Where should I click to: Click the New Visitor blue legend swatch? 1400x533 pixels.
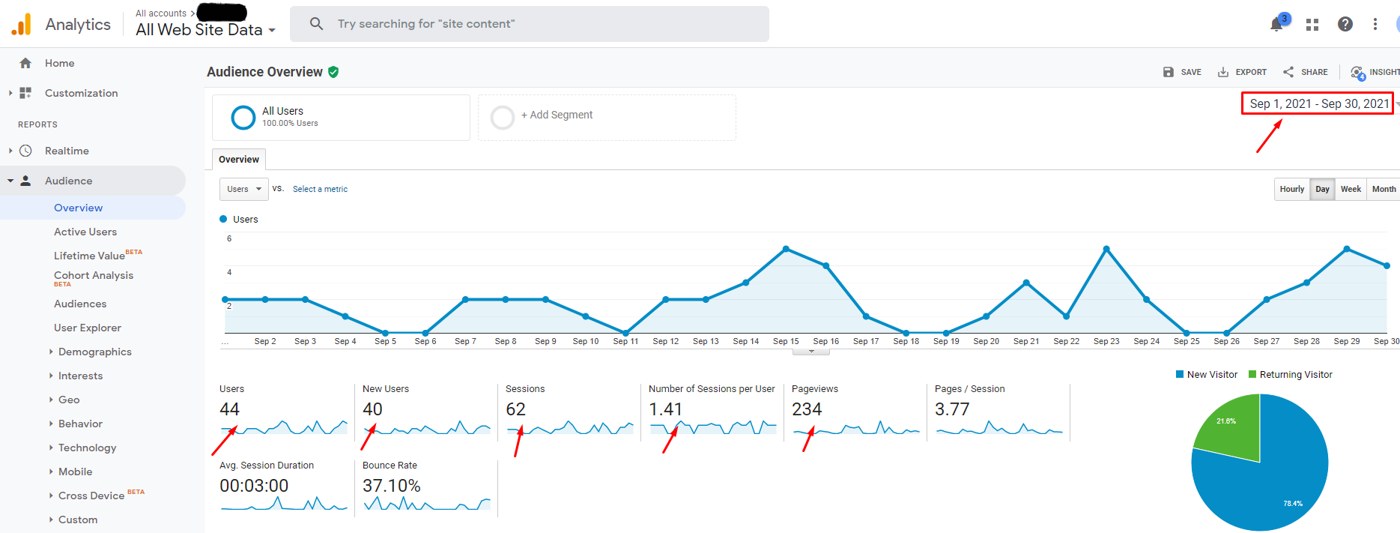[1180, 374]
